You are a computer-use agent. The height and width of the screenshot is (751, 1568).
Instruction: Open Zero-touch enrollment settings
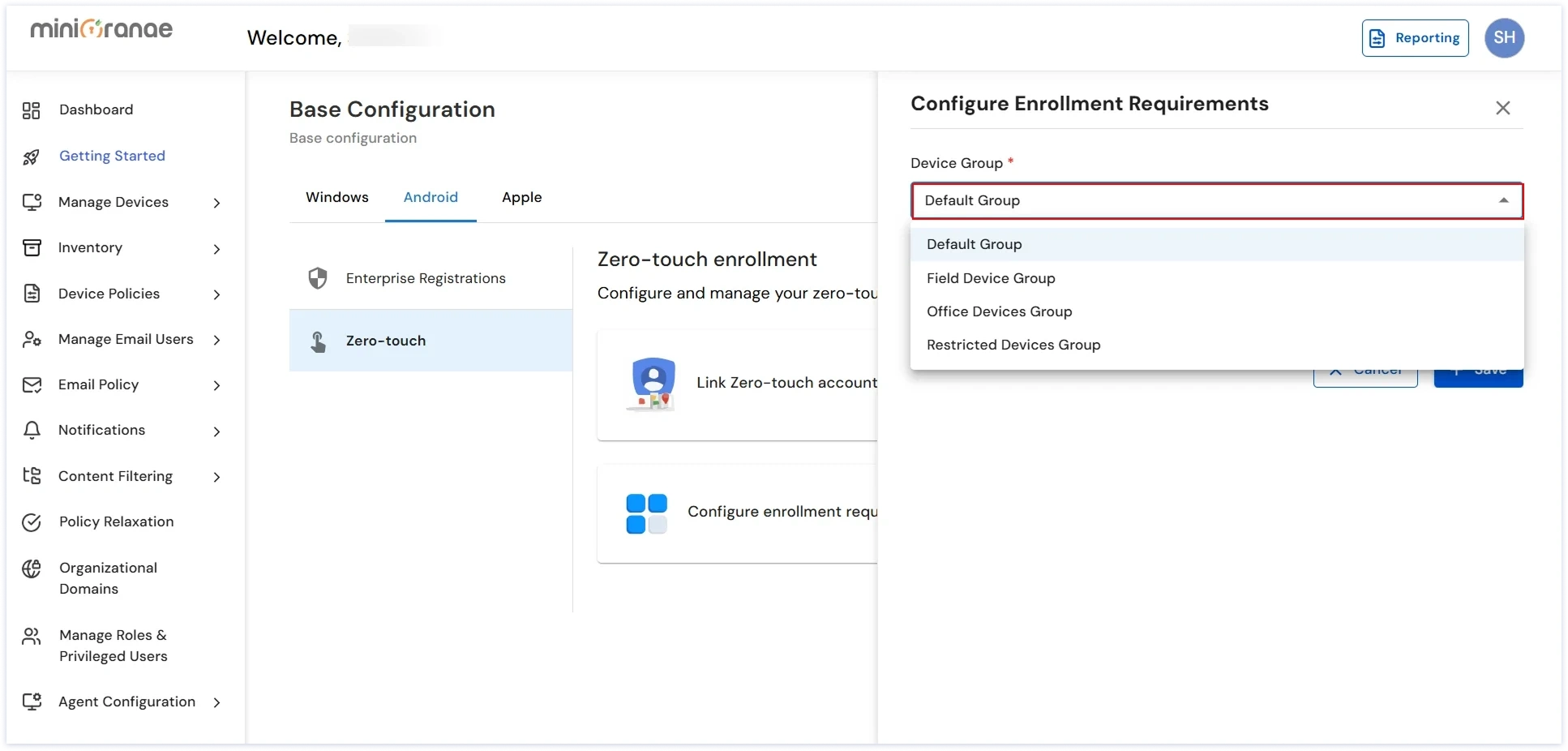point(386,341)
